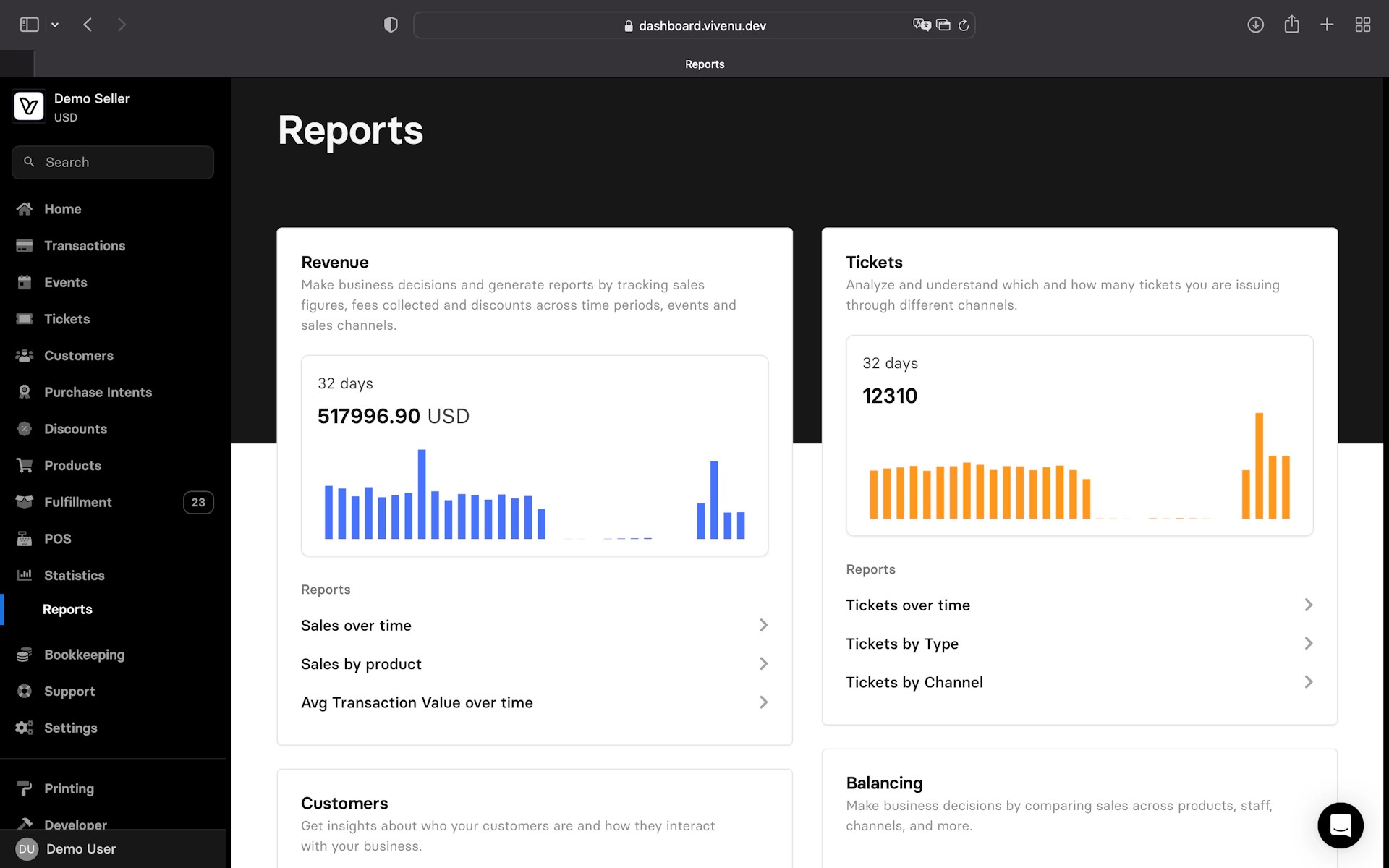
Task: Open POS using the cash register icon
Action: [25, 539]
